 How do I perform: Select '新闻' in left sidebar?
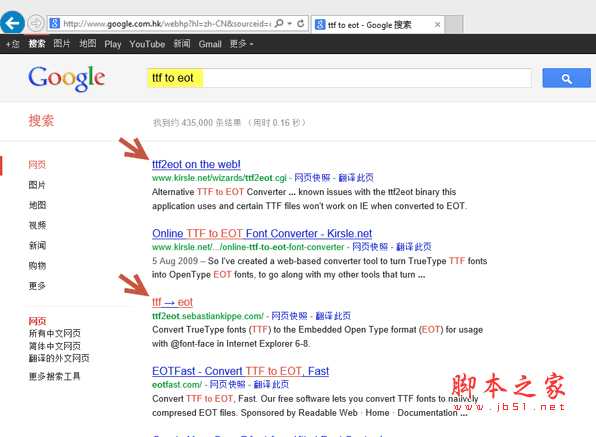(37, 245)
